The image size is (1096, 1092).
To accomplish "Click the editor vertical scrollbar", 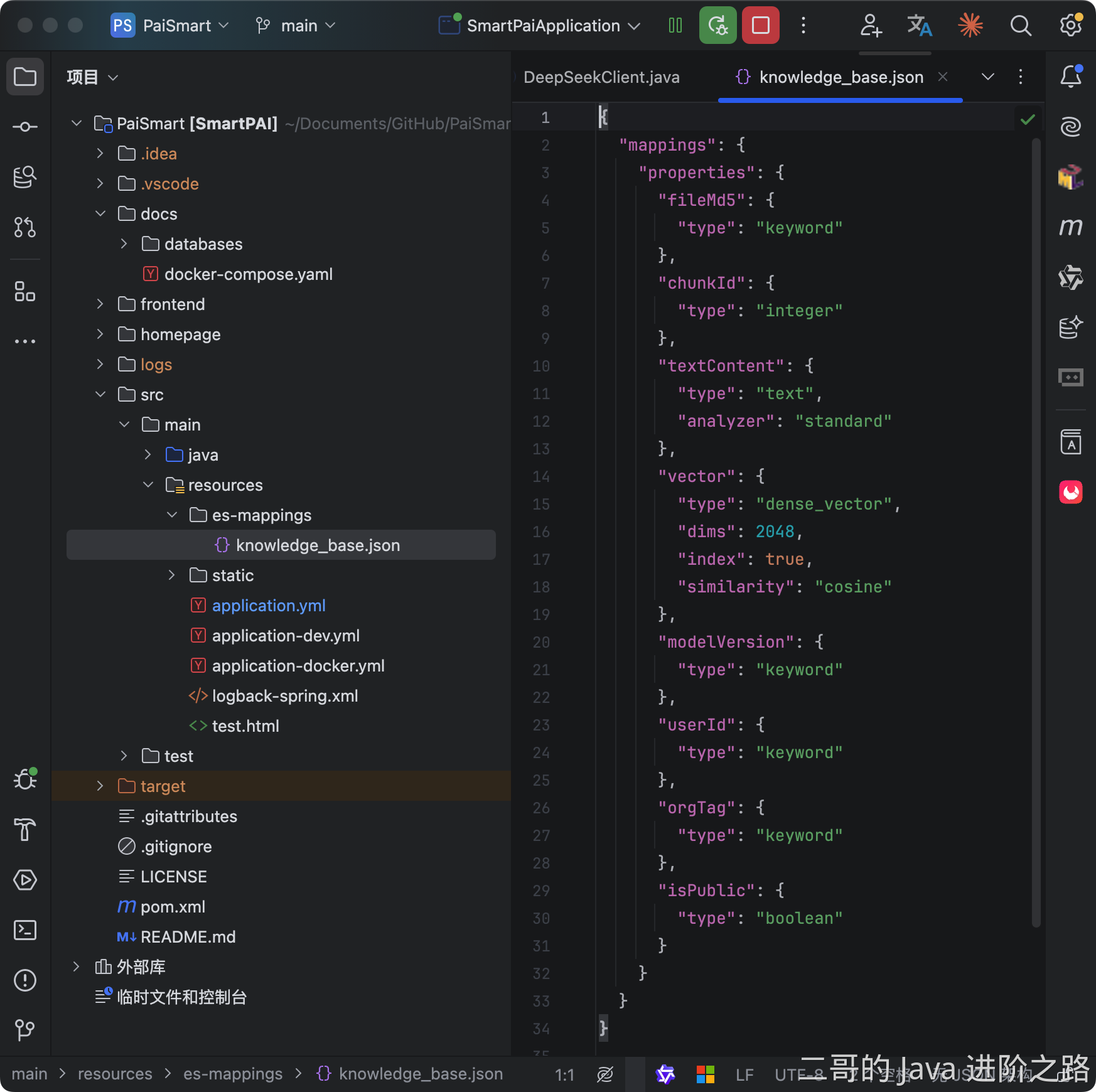I will coord(1036,532).
